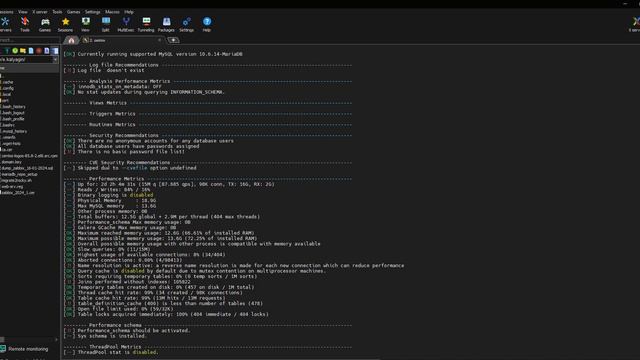The width and height of the screenshot is (640, 360).
Task: Open the Games menu
Action: click(73, 12)
